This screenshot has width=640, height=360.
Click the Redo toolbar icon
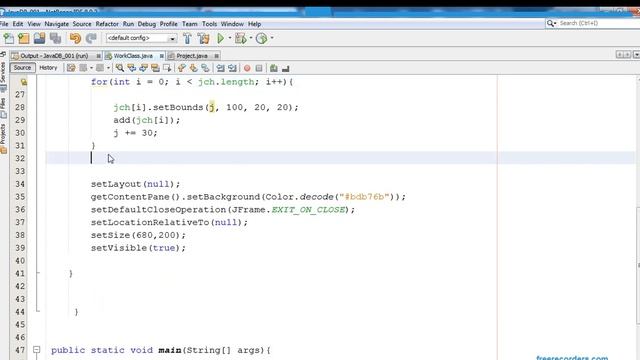click(91, 38)
